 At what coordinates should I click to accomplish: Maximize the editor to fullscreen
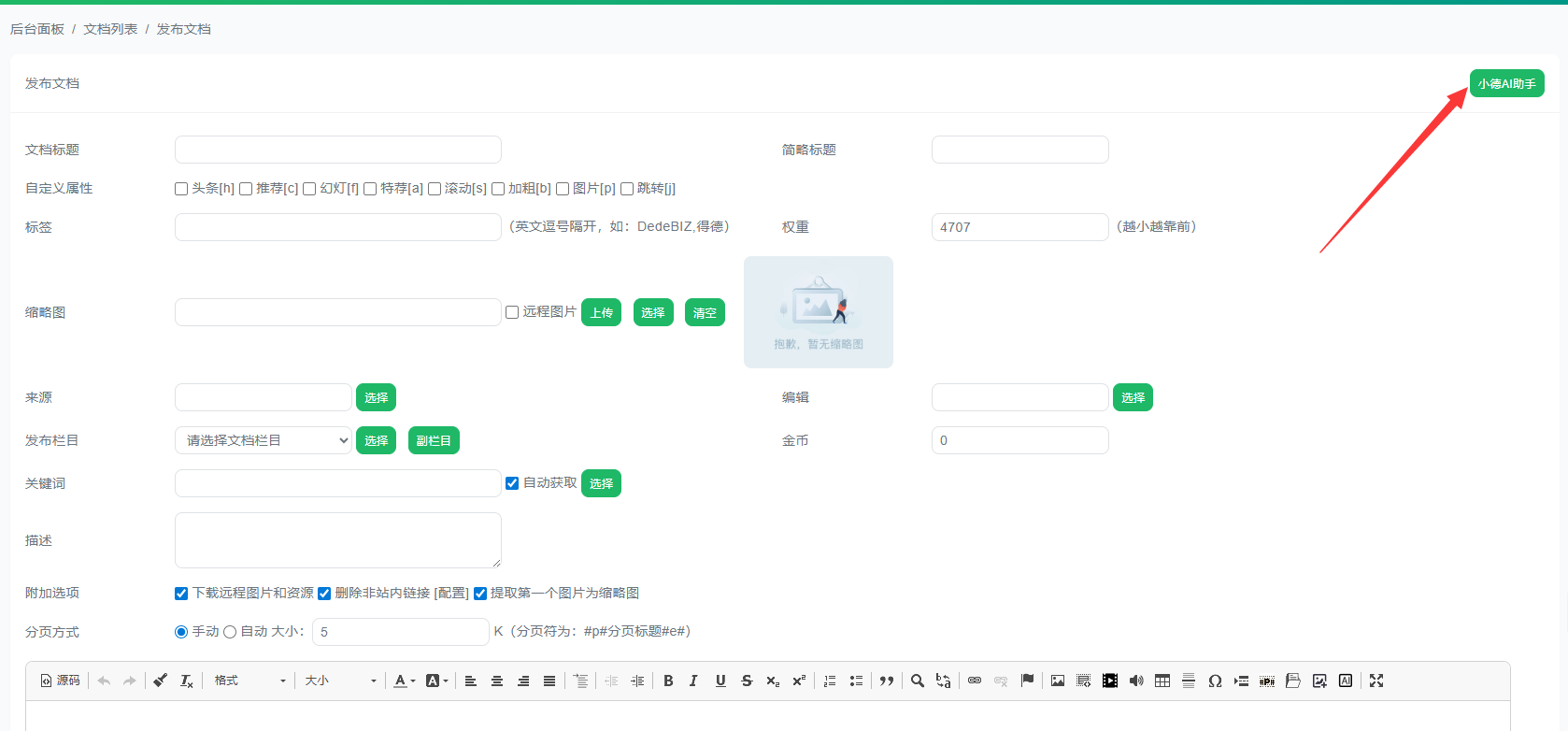tap(1376, 681)
